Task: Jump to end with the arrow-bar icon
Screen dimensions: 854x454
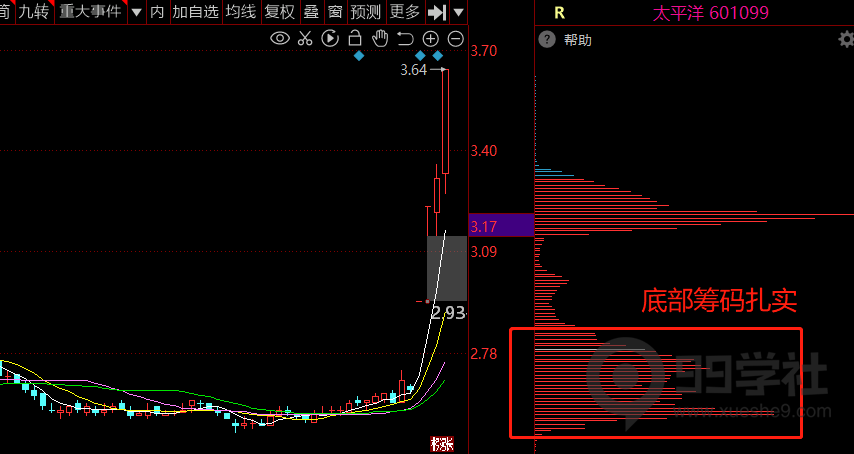Action: coord(437,12)
